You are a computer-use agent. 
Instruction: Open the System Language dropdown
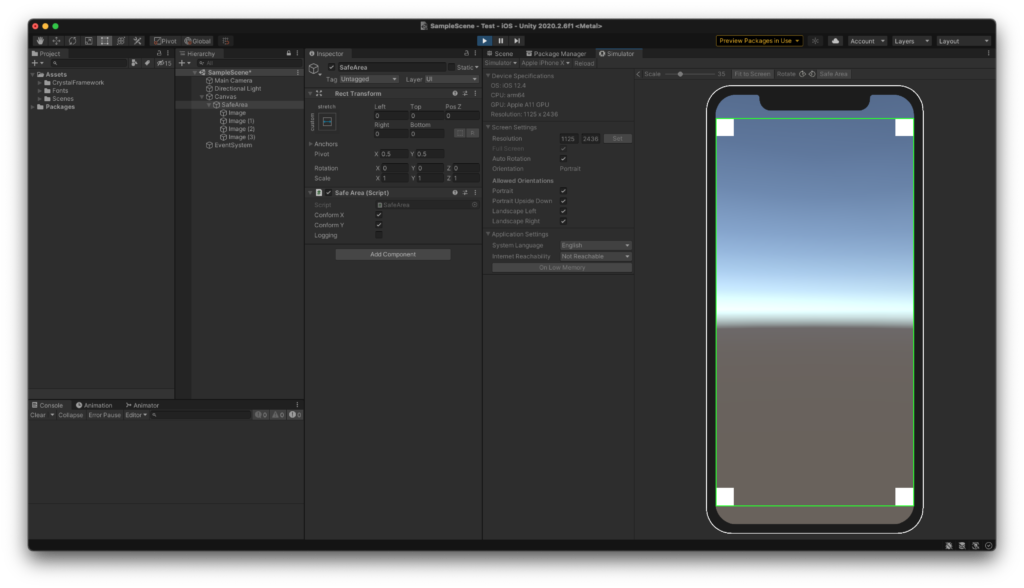click(x=595, y=244)
